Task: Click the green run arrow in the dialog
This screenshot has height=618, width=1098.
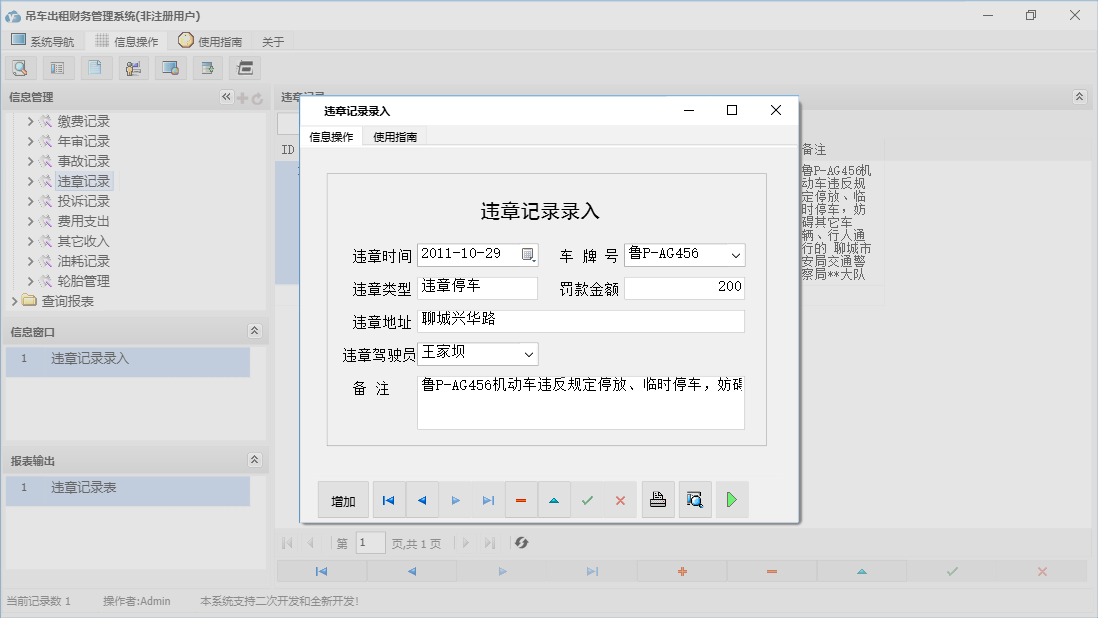Action: click(x=731, y=499)
